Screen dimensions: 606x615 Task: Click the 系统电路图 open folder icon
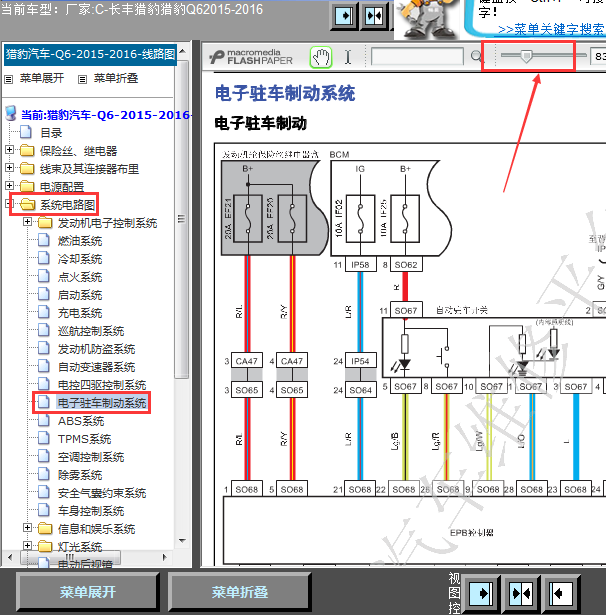27,204
